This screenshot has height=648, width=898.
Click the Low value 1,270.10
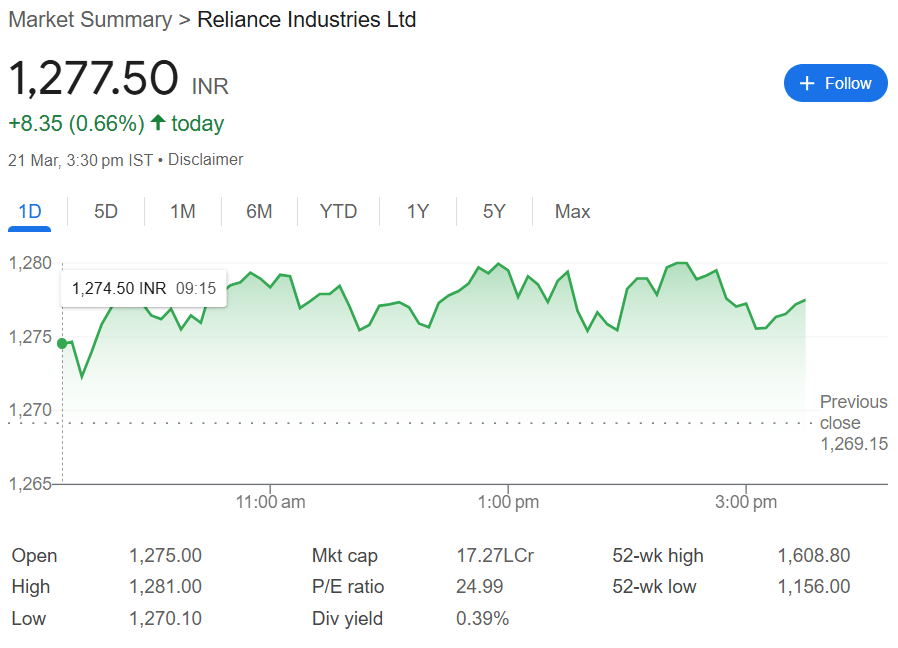tap(166, 619)
